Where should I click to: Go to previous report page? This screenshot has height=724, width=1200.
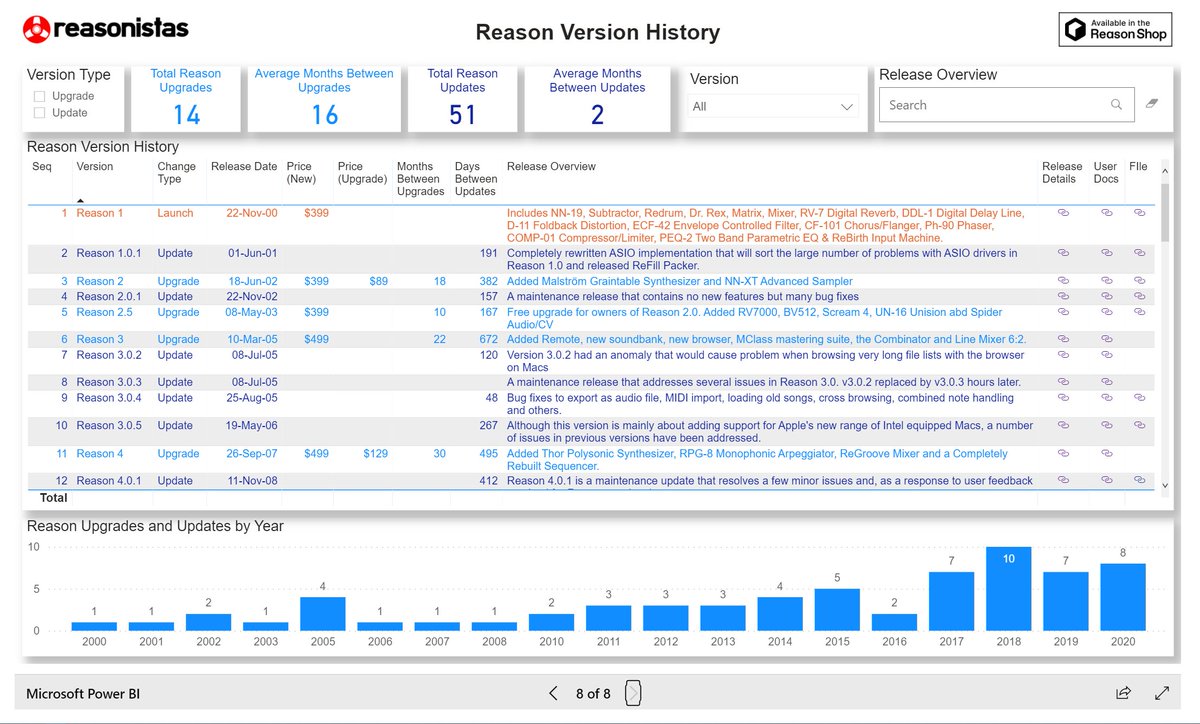[x=553, y=693]
